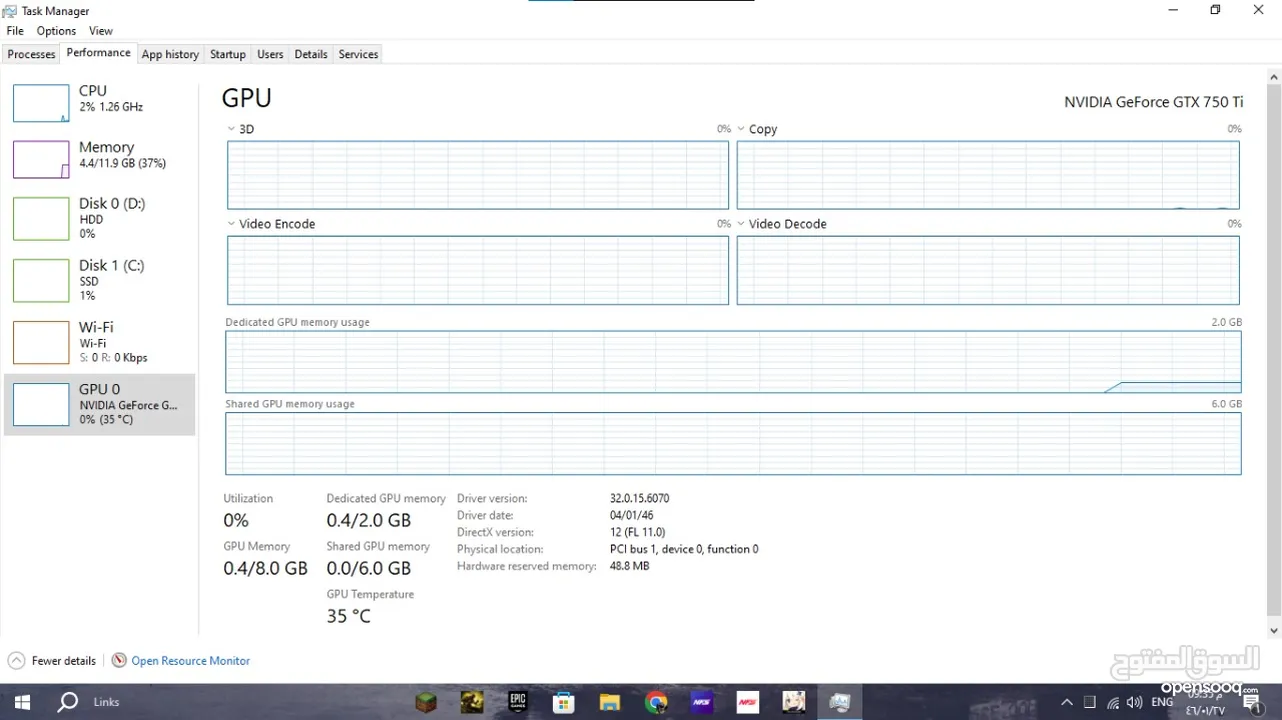Select Disk 1 (C:) SSD item
This screenshot has height=720, width=1282.
[99, 280]
